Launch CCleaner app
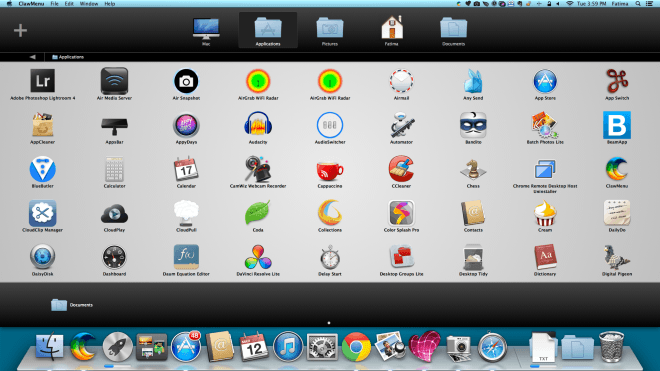 401,169
